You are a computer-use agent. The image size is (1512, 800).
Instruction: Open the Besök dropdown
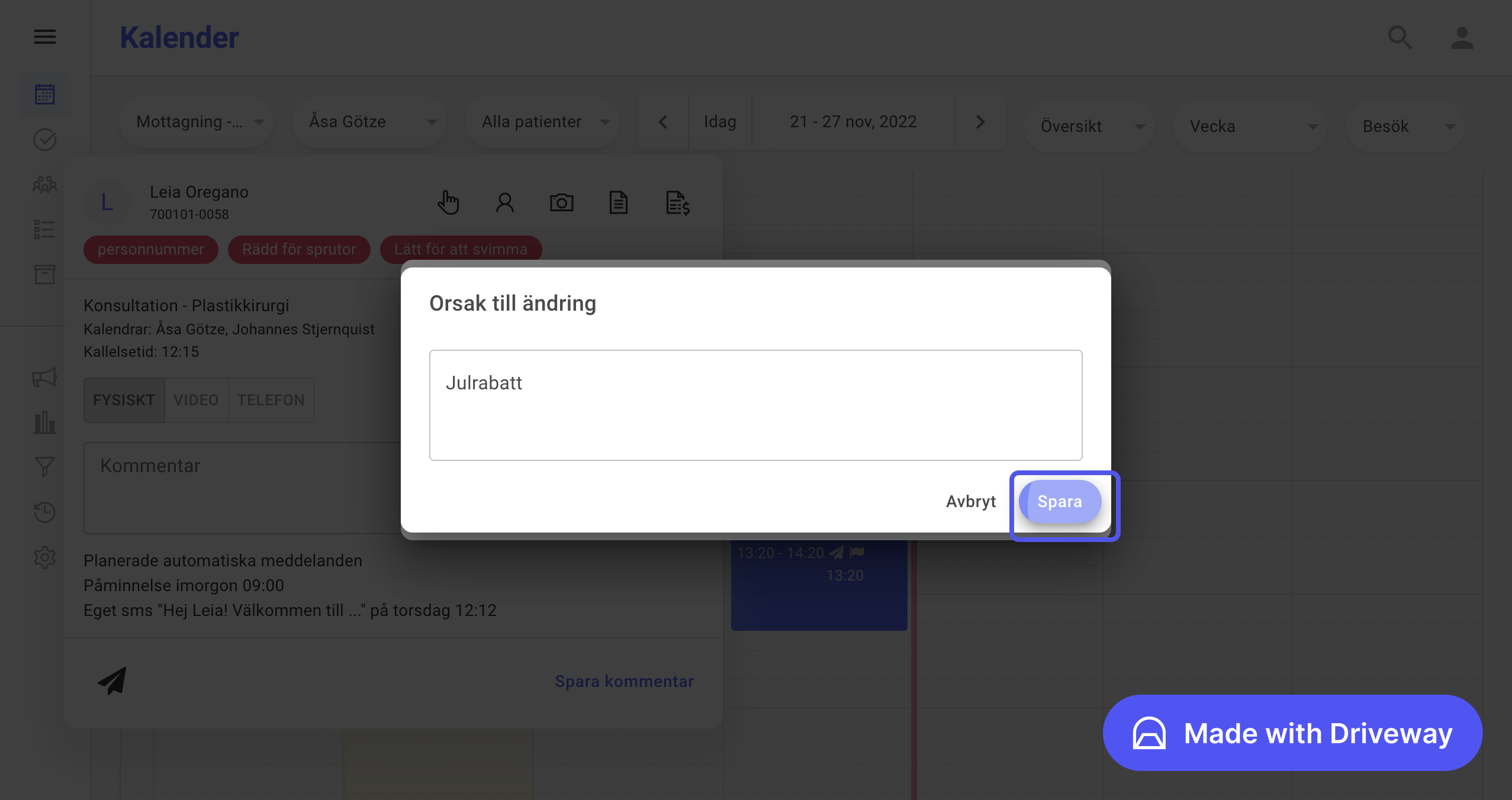(x=1405, y=126)
